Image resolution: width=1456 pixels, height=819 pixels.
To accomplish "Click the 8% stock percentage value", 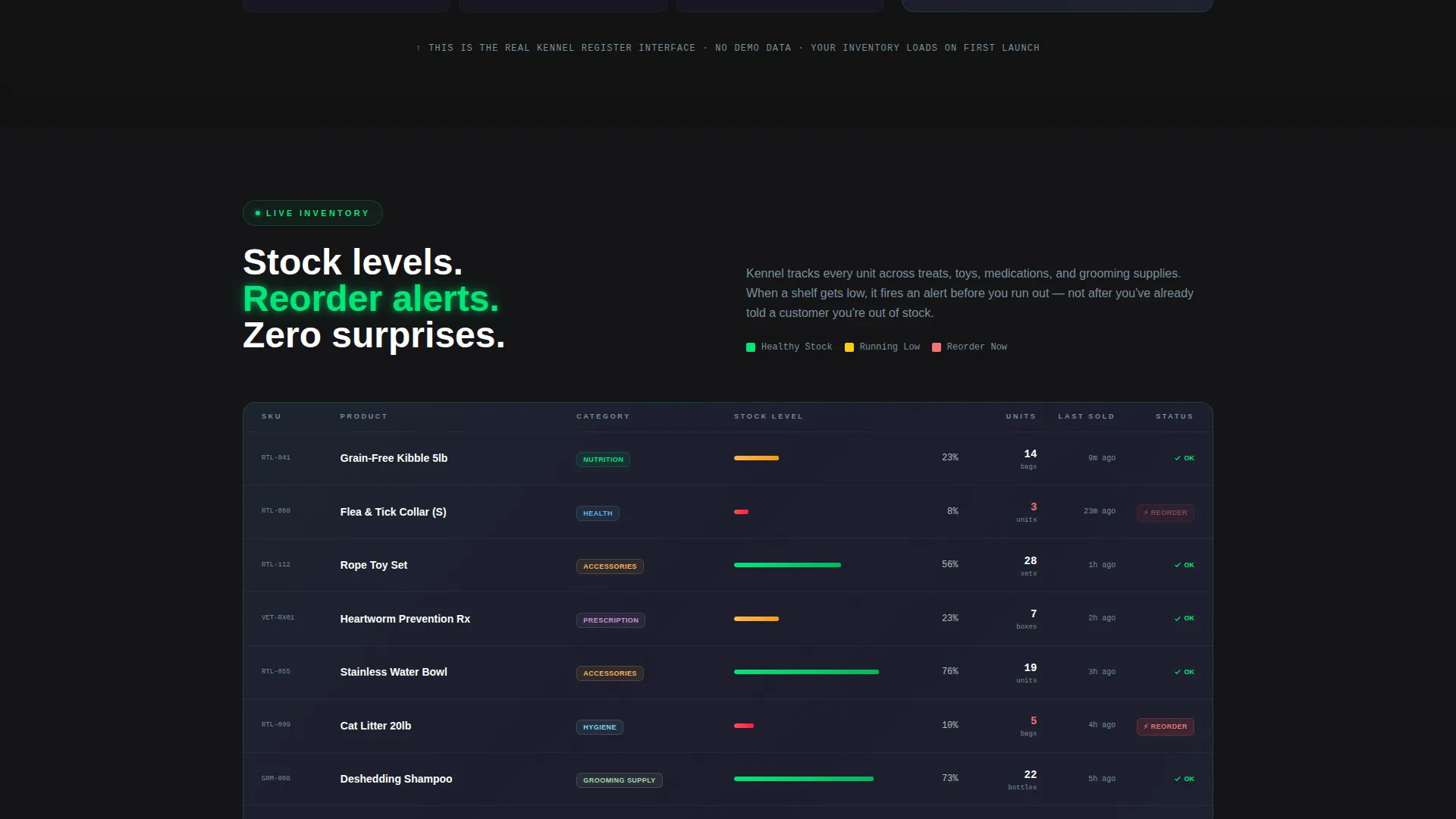I will pos(952,512).
